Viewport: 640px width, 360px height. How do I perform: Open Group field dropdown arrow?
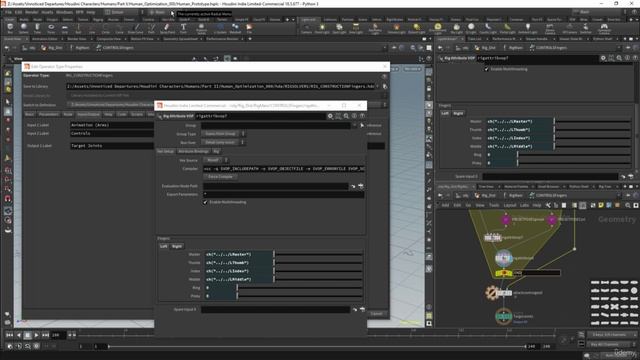pos(354,125)
